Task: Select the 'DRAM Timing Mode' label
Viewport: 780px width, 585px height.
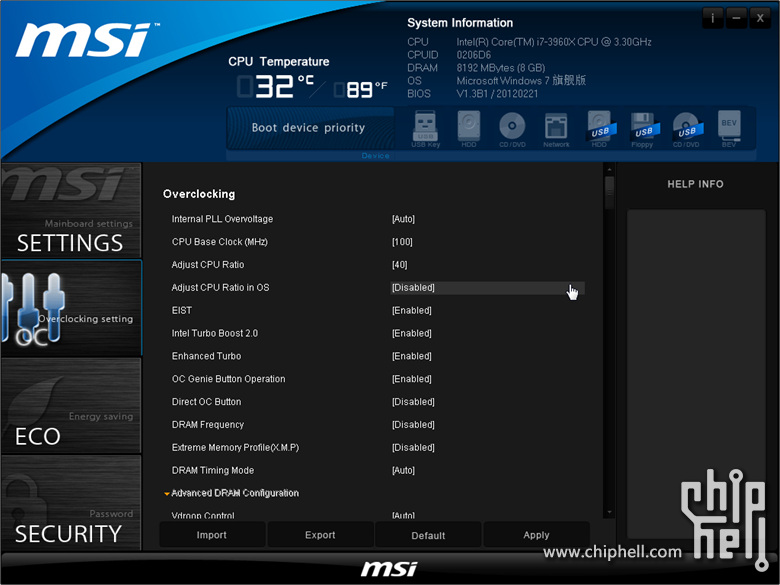Action: (213, 471)
